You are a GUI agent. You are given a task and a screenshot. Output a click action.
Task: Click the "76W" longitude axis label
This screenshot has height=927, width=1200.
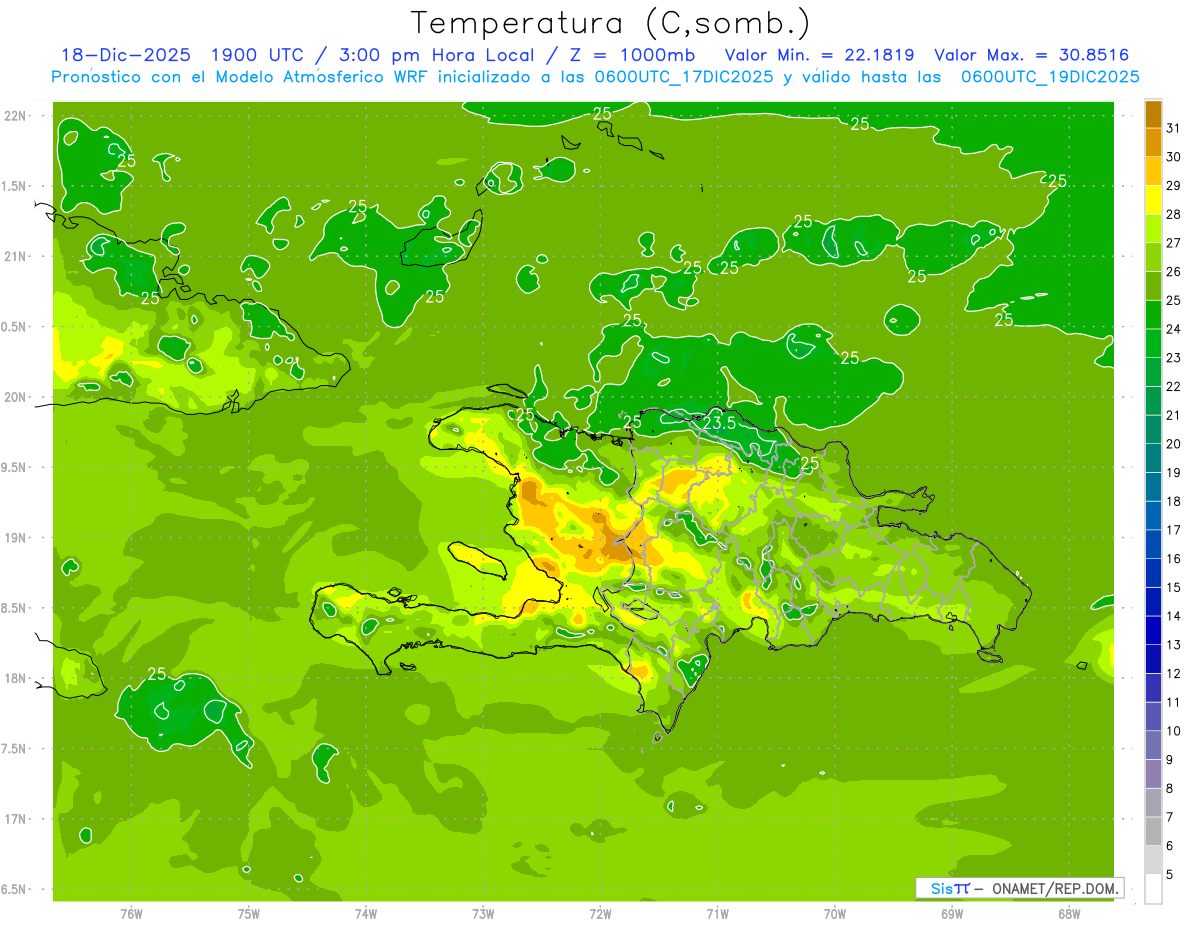tap(131, 914)
